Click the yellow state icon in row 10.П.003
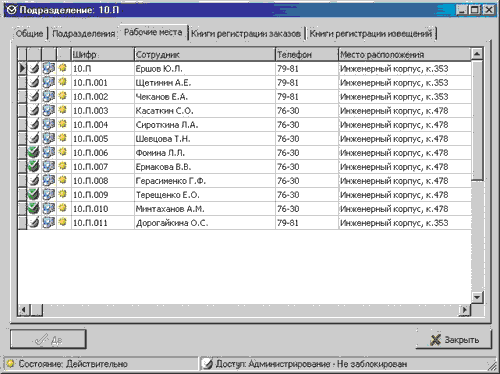Image resolution: width=500 pixels, height=374 pixels. [63, 110]
